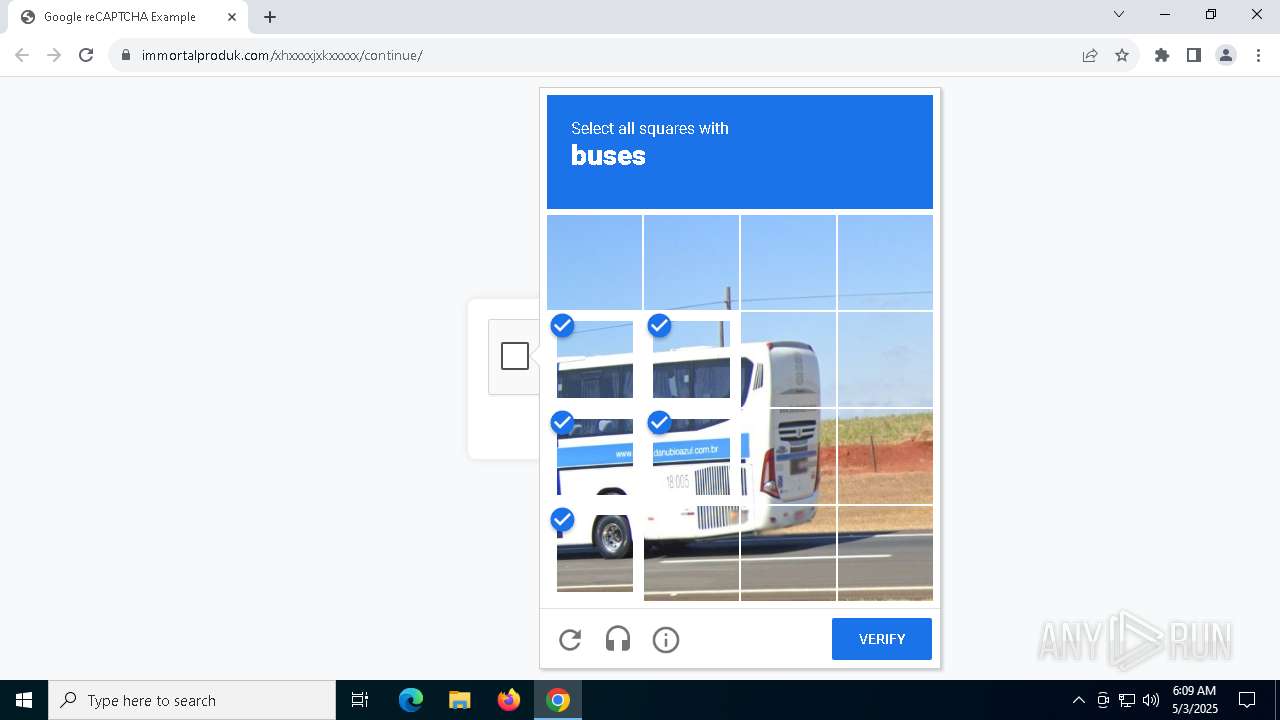Bookmark this tab with the star icon
The width and height of the screenshot is (1280, 720).
(1122, 55)
